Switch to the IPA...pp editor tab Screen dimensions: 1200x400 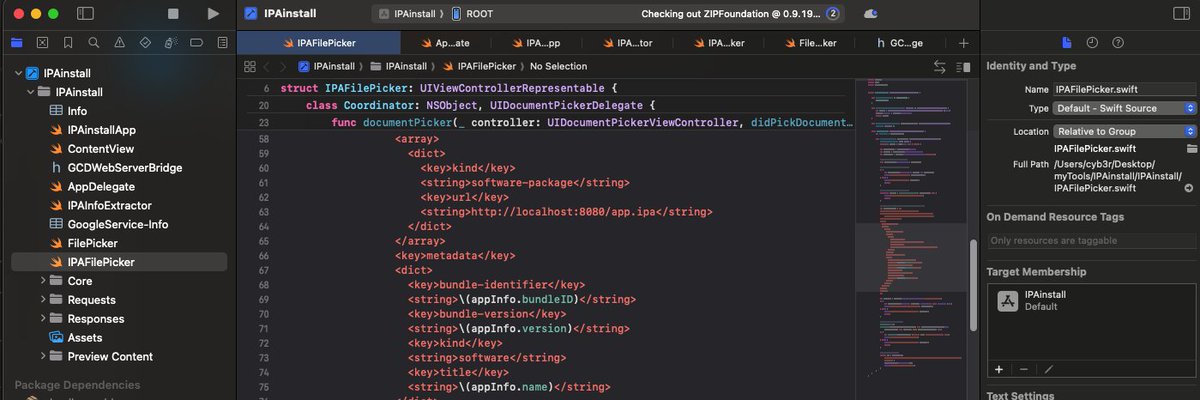535,43
